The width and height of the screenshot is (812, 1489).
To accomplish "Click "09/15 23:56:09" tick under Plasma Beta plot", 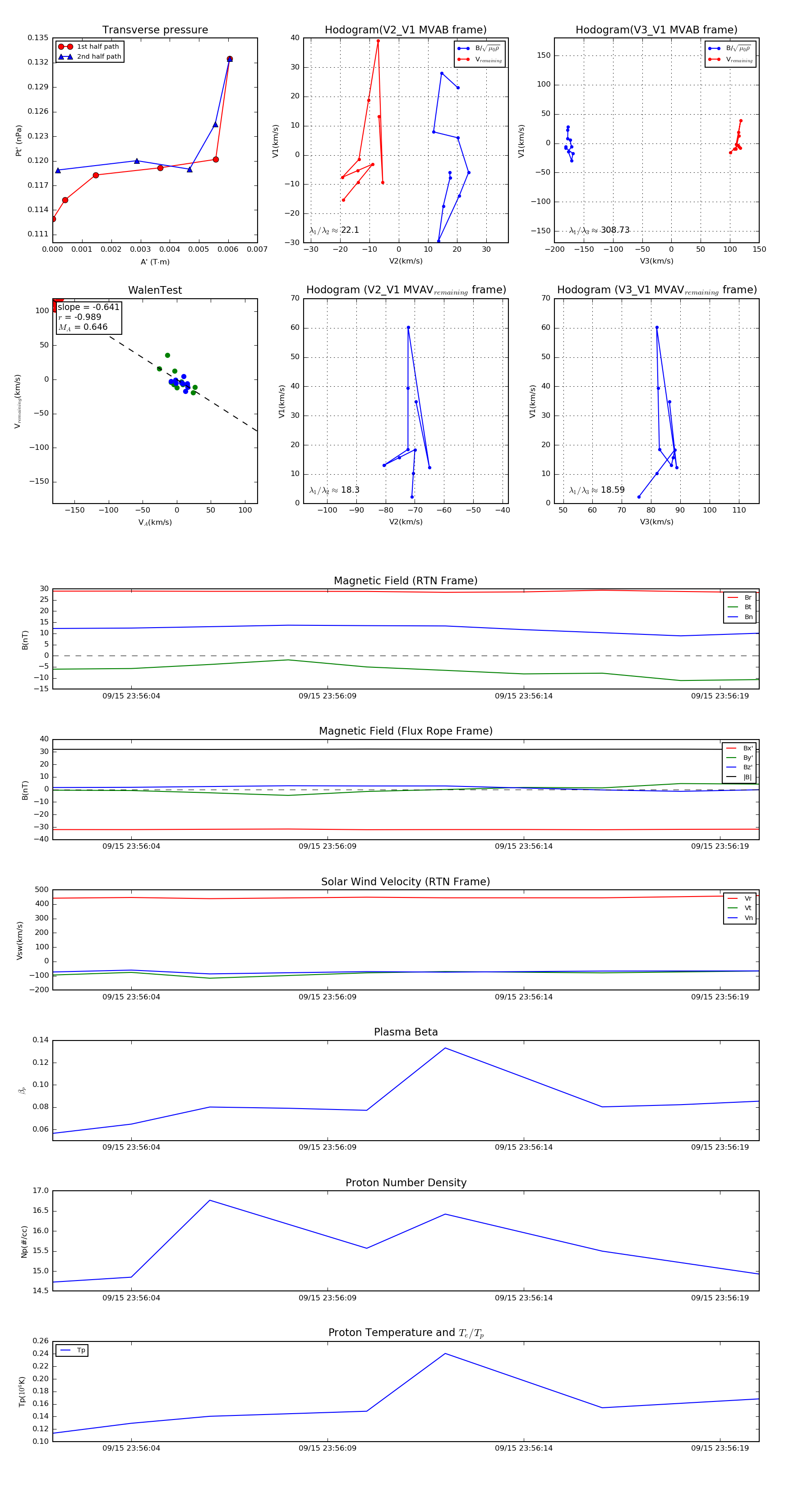I will tap(328, 1147).
